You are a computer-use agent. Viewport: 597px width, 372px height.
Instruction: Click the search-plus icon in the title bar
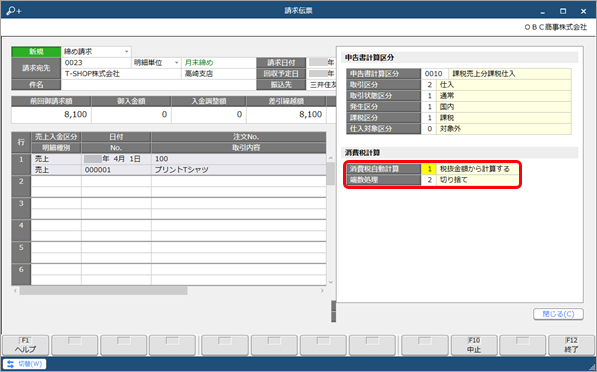point(14,11)
